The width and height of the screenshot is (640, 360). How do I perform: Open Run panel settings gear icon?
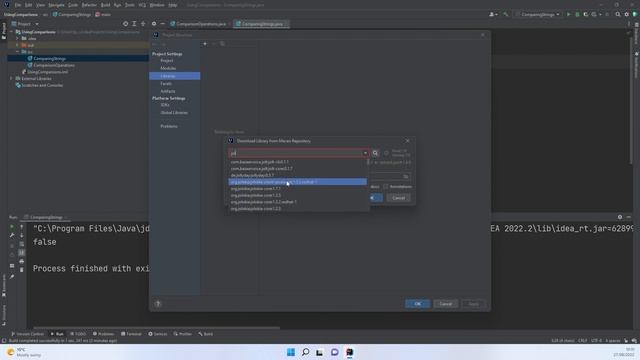pyautogui.click(x=620, y=217)
